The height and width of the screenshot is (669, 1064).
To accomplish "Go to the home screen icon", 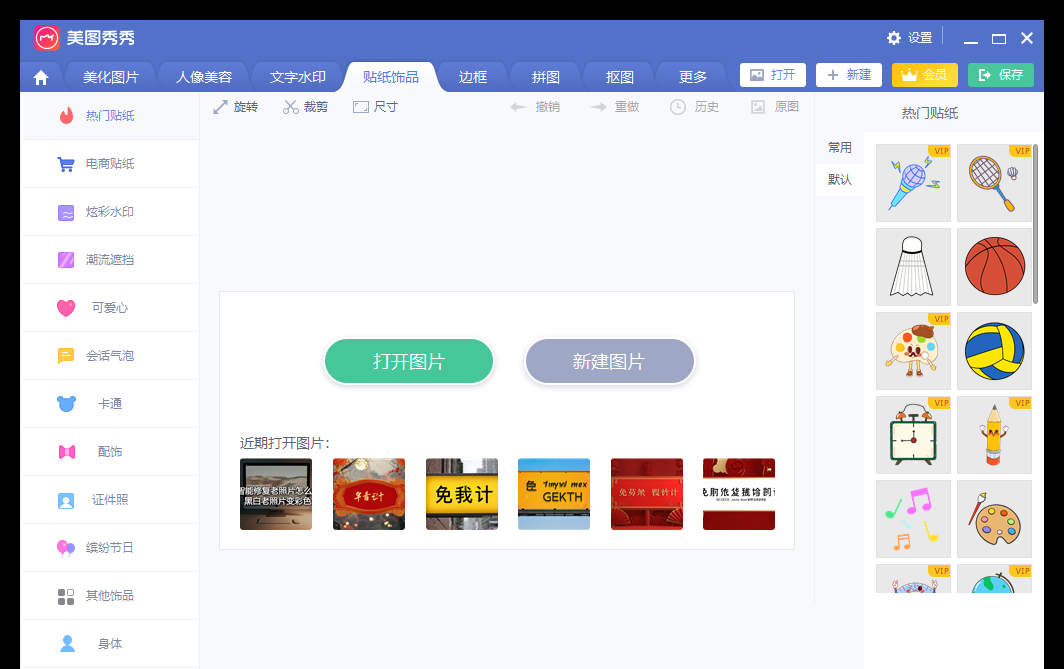I will point(41,77).
